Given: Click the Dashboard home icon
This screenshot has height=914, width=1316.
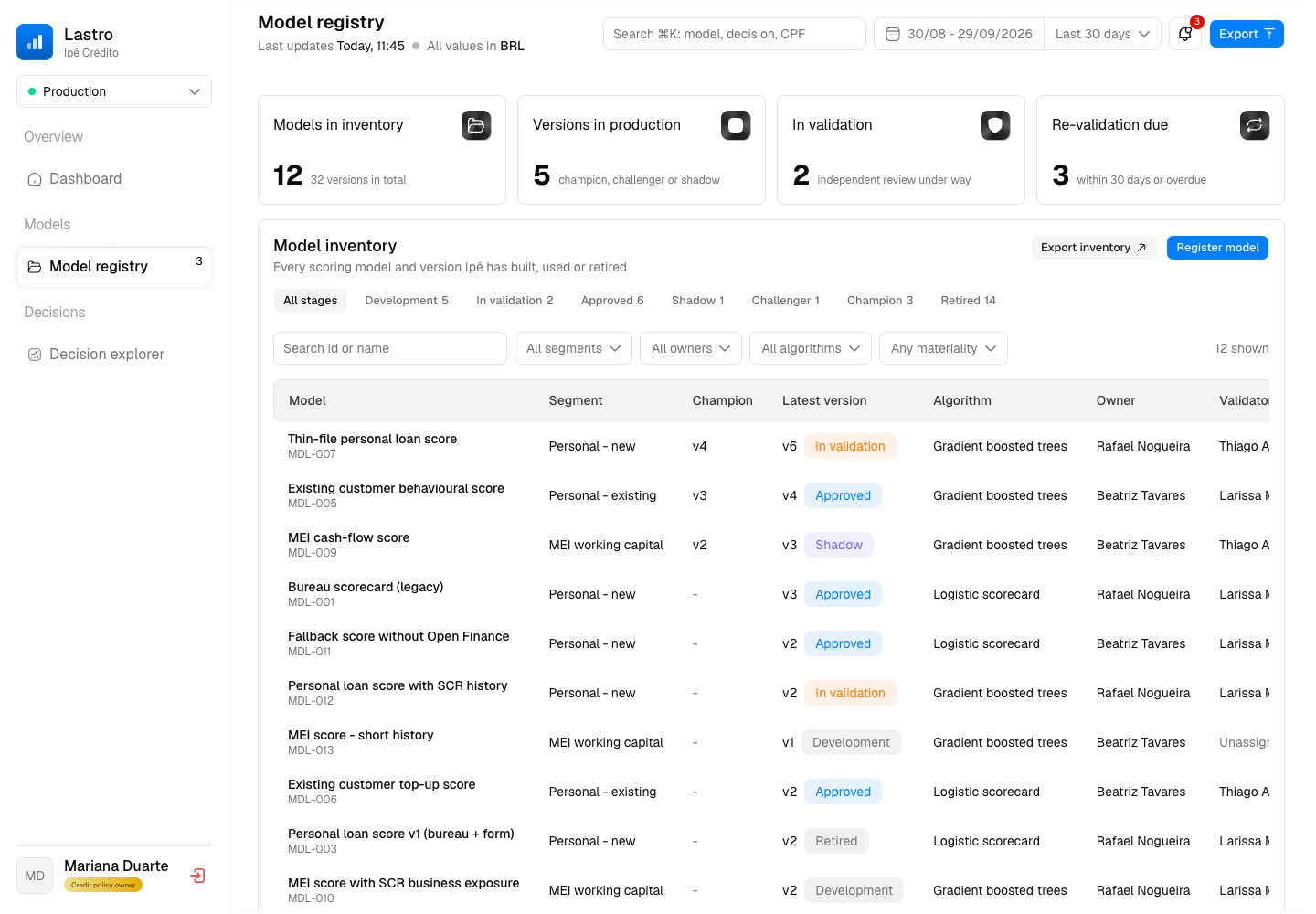Looking at the screenshot, I should pos(35,179).
